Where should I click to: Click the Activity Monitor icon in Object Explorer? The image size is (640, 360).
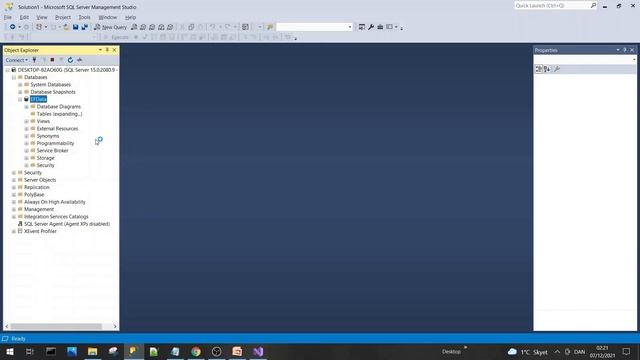click(80, 60)
